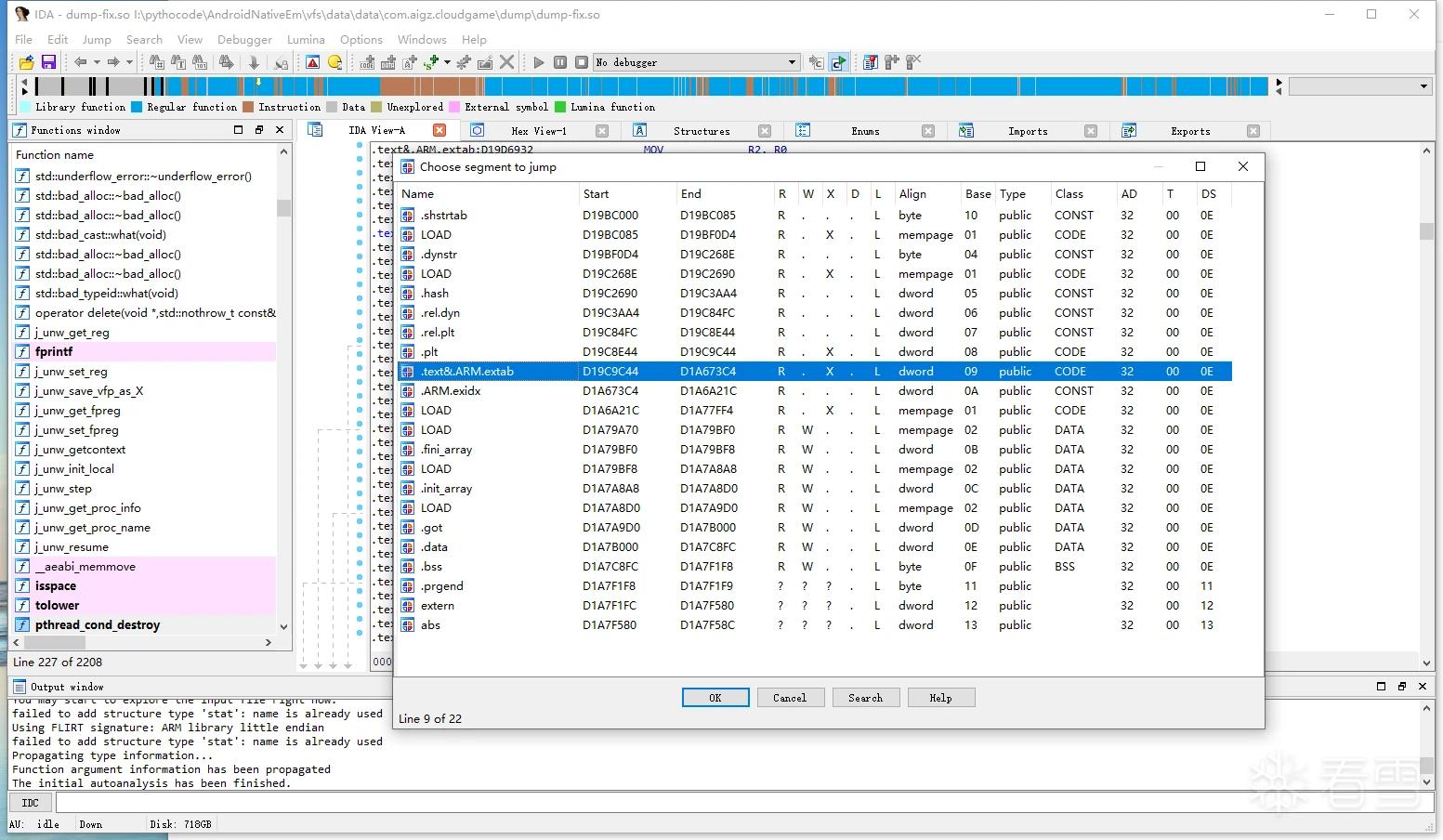The width and height of the screenshot is (1443, 840).
Task: Open the dropdown right of the navigation band
Action: click(1423, 86)
